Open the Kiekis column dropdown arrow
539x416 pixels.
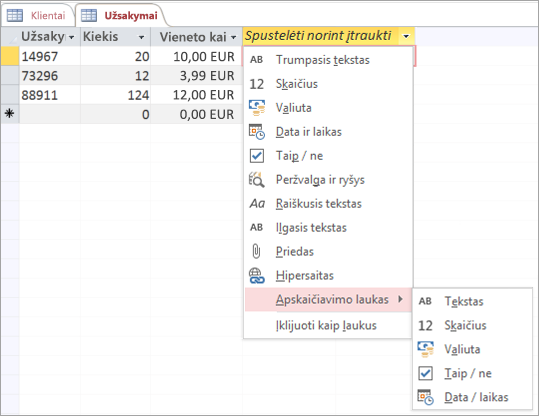pos(141,37)
